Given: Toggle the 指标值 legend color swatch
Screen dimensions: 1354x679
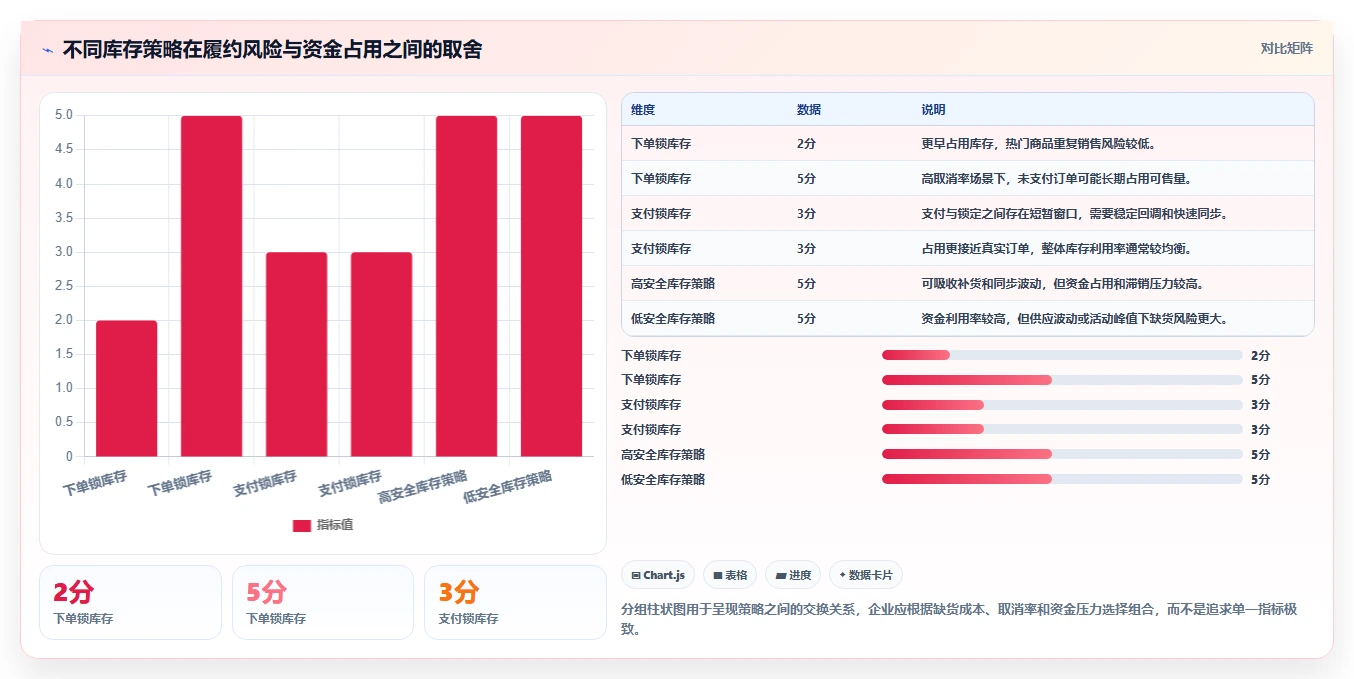Looking at the screenshot, I should tap(302, 526).
